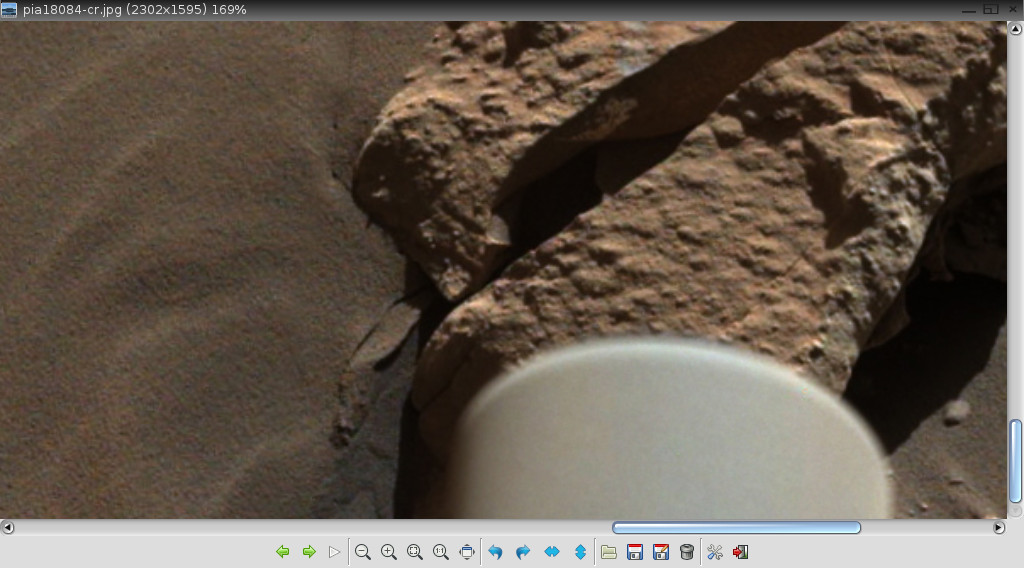Click the pia18084-cr.jpg window title

click(135, 10)
